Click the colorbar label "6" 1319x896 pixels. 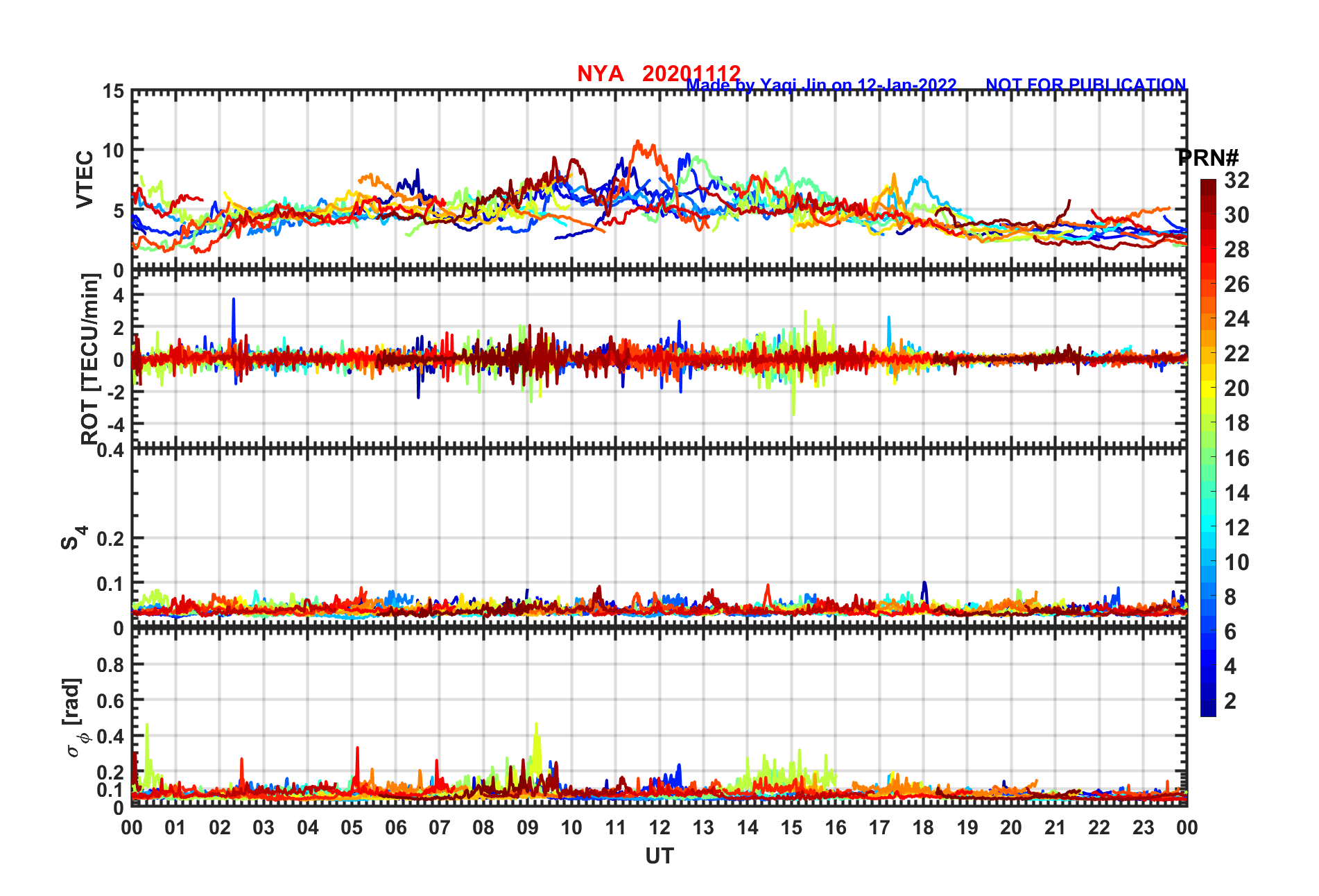tap(1230, 632)
